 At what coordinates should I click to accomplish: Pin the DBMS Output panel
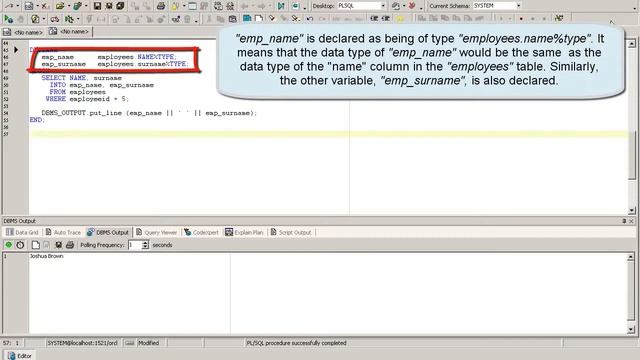coord(624,221)
